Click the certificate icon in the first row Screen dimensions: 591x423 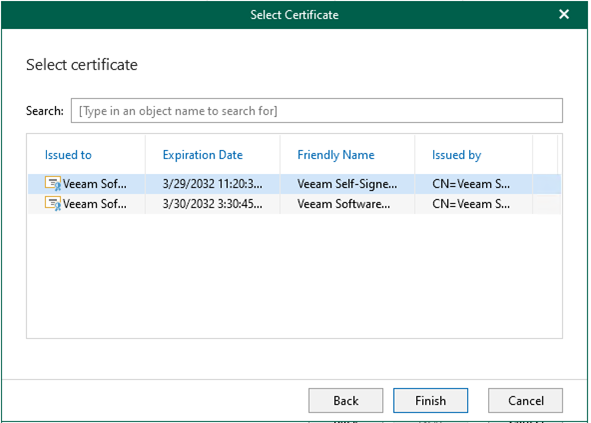(53, 184)
